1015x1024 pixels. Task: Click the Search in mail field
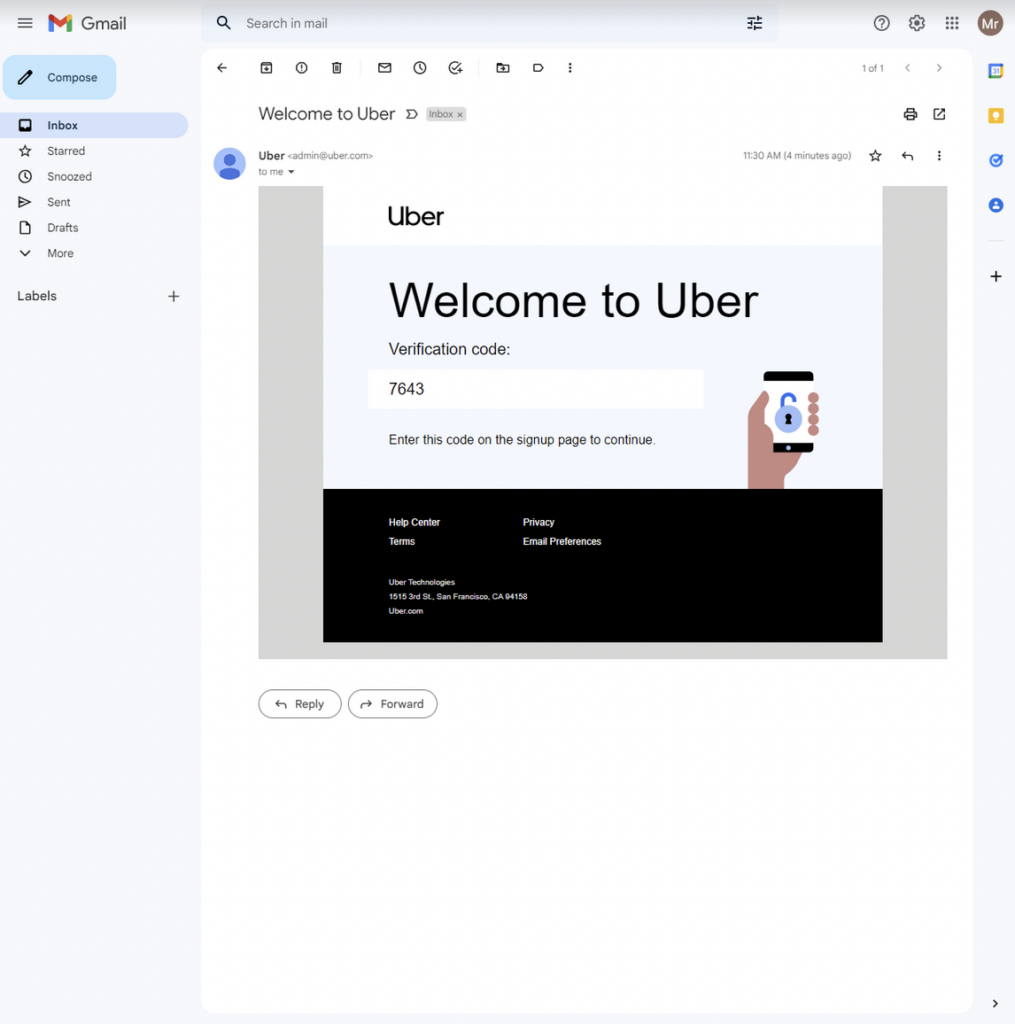pos(490,24)
